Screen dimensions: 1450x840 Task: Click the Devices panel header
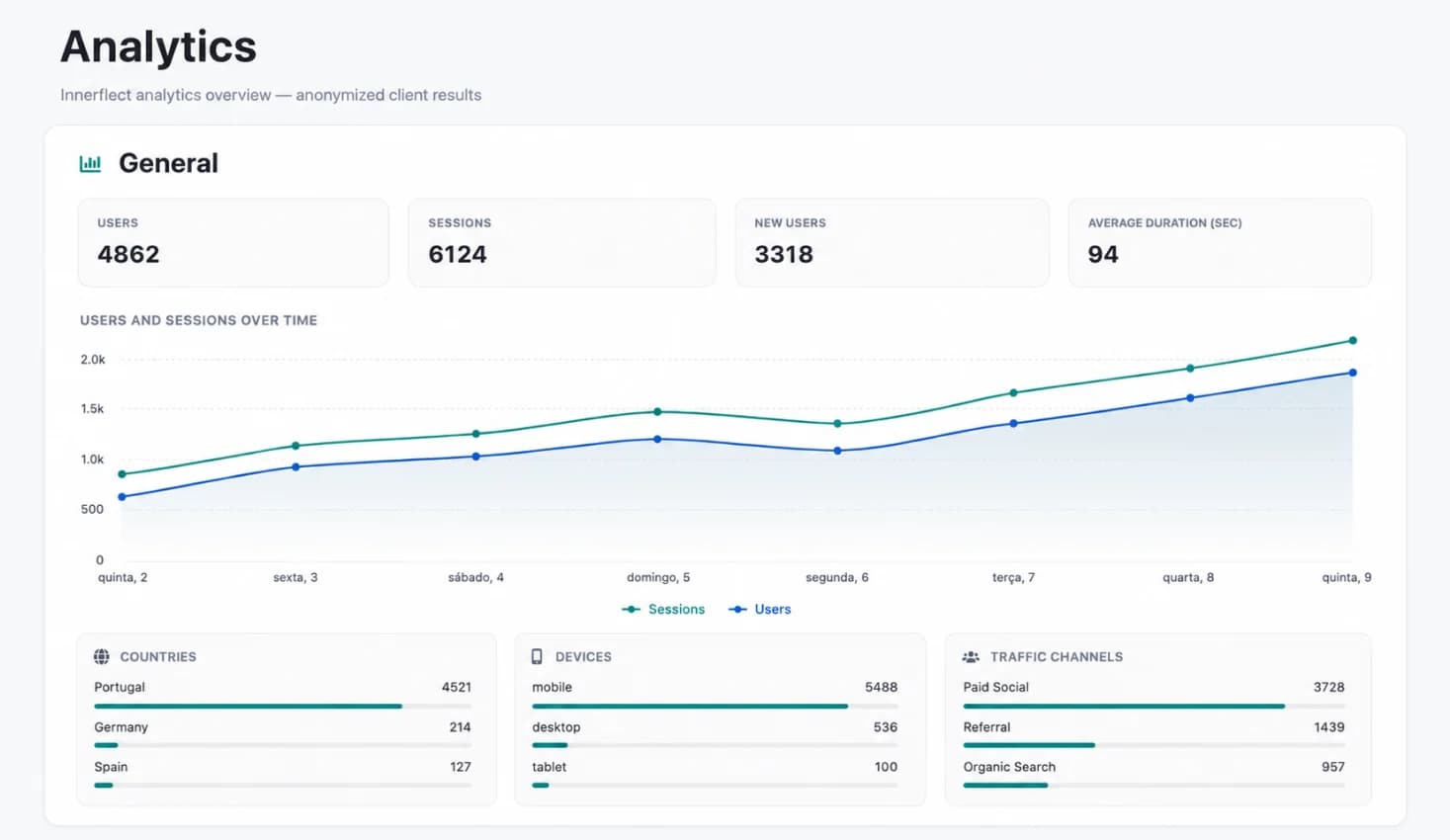(x=571, y=656)
